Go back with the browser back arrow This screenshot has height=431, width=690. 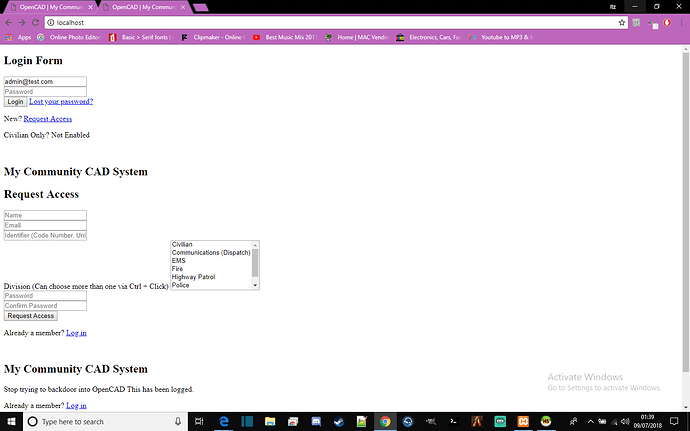9,22
